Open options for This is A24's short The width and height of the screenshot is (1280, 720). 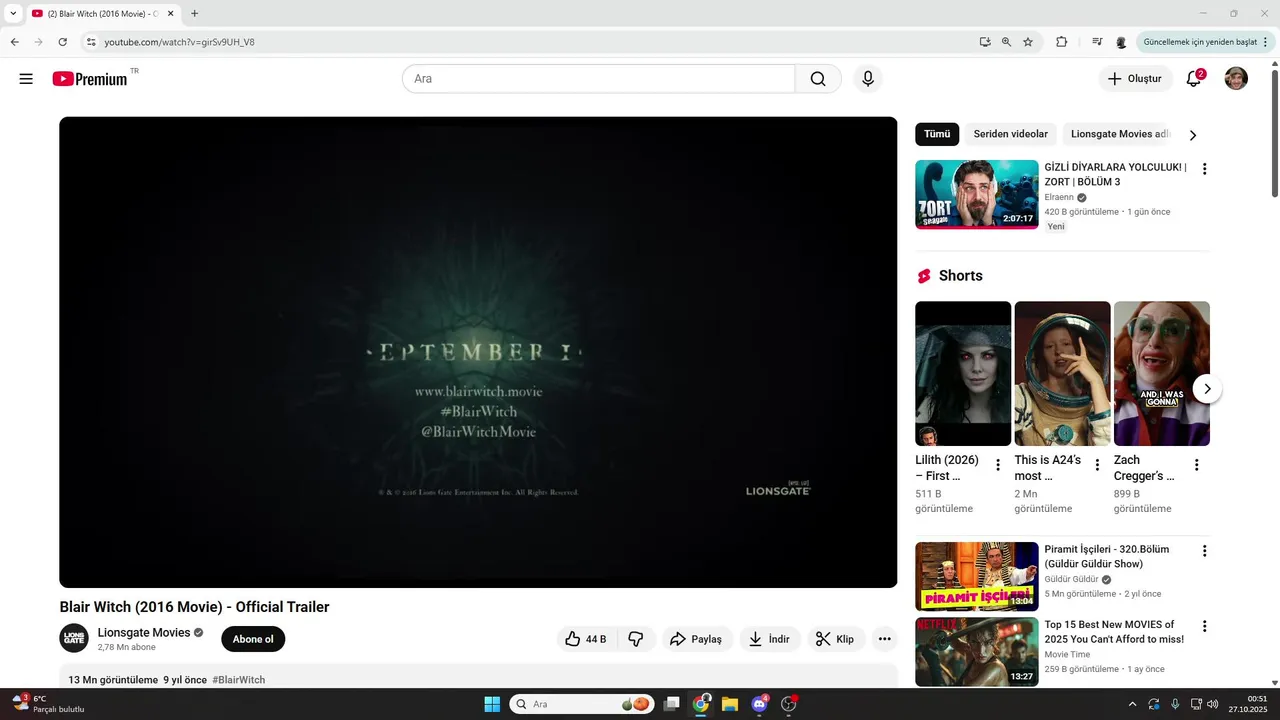click(1097, 465)
